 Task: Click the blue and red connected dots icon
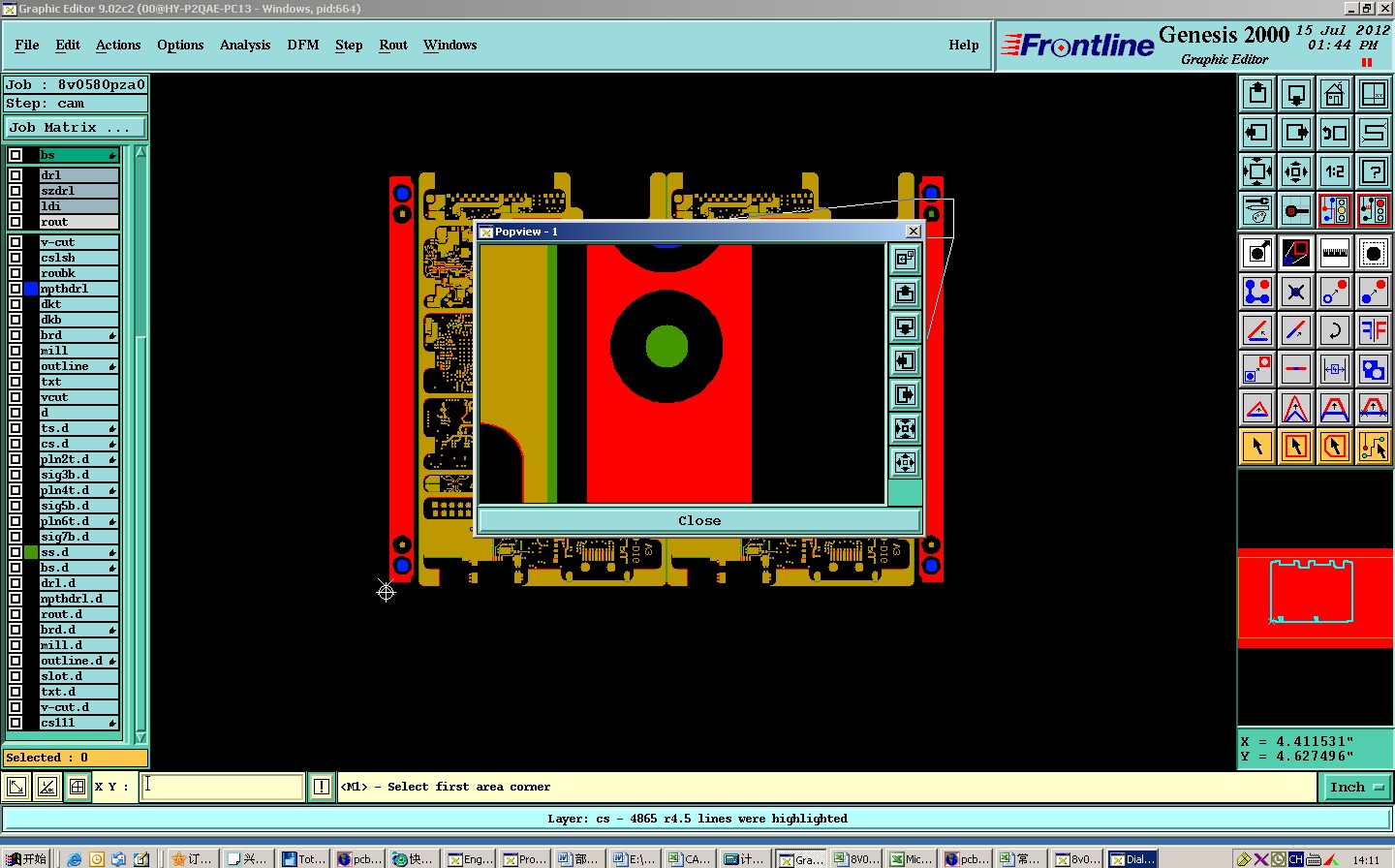click(1257, 292)
